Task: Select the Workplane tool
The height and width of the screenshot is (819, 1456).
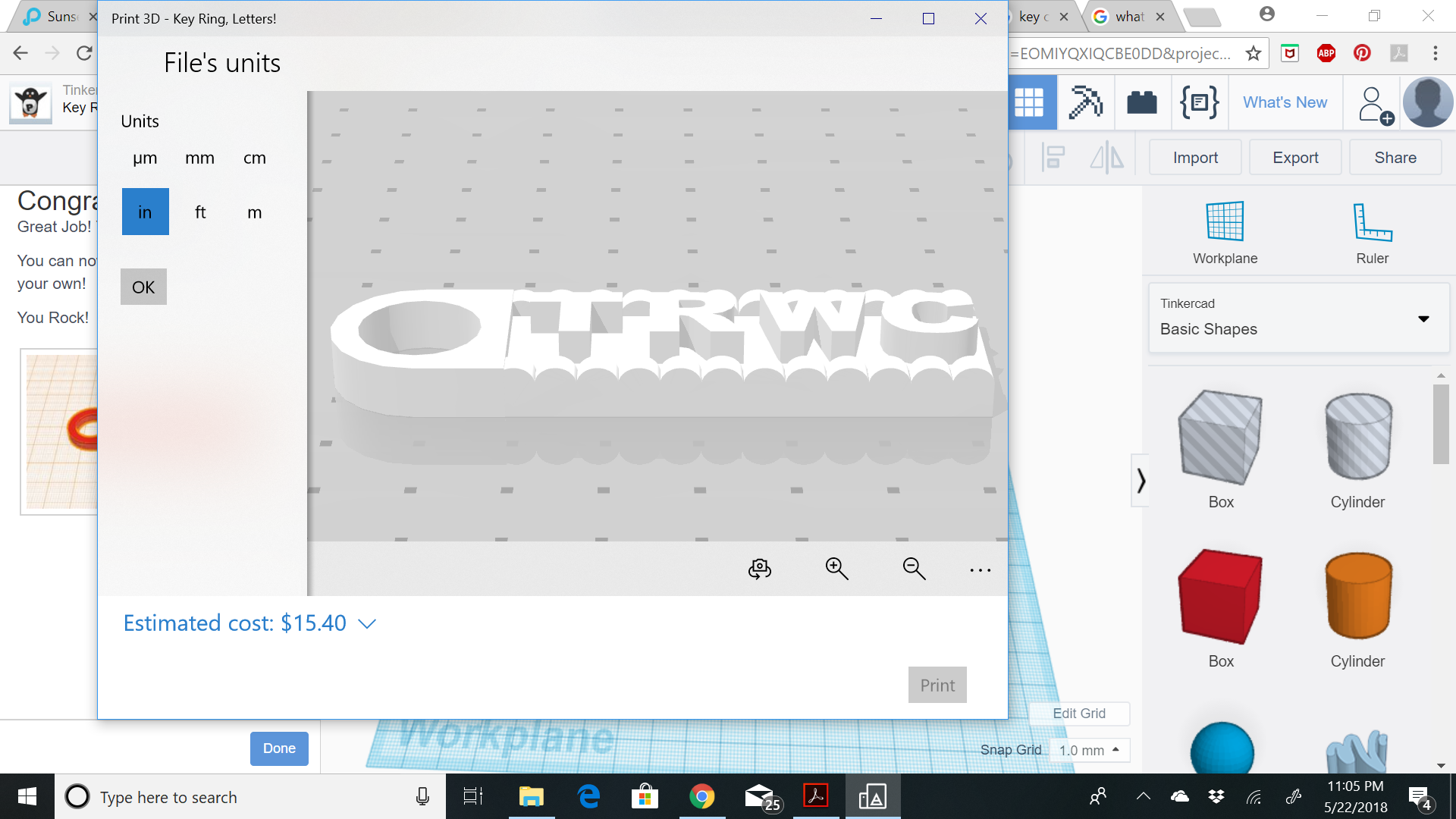Action: coord(1225,232)
